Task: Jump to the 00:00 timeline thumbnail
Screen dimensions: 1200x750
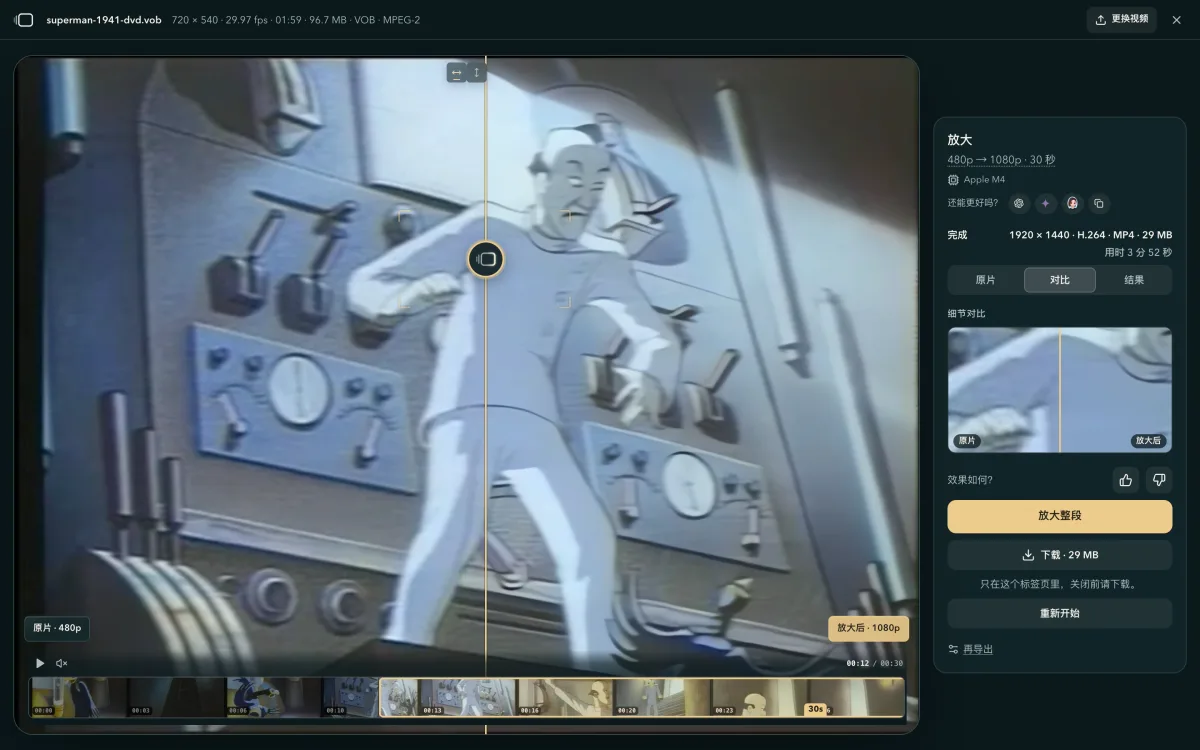Action: coord(79,697)
